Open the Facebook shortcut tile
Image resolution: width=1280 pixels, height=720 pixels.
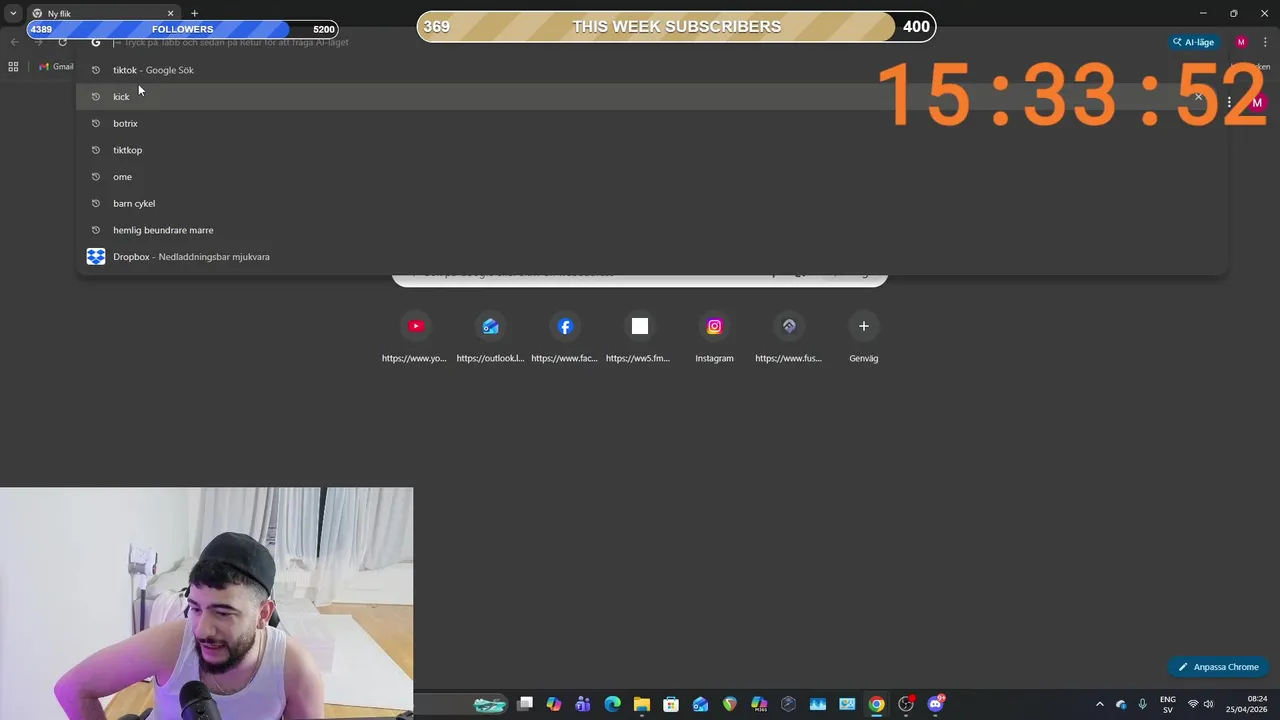pos(565,336)
